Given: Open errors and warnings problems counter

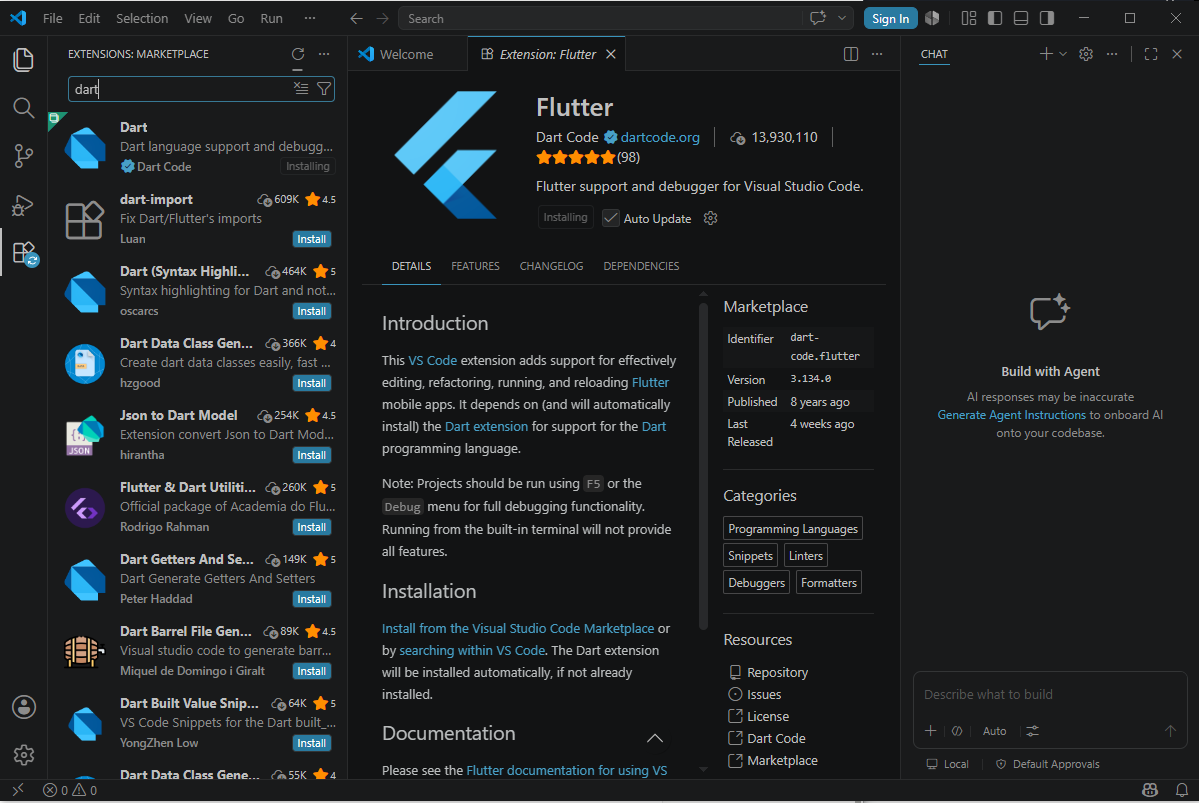Looking at the screenshot, I should 70,790.
